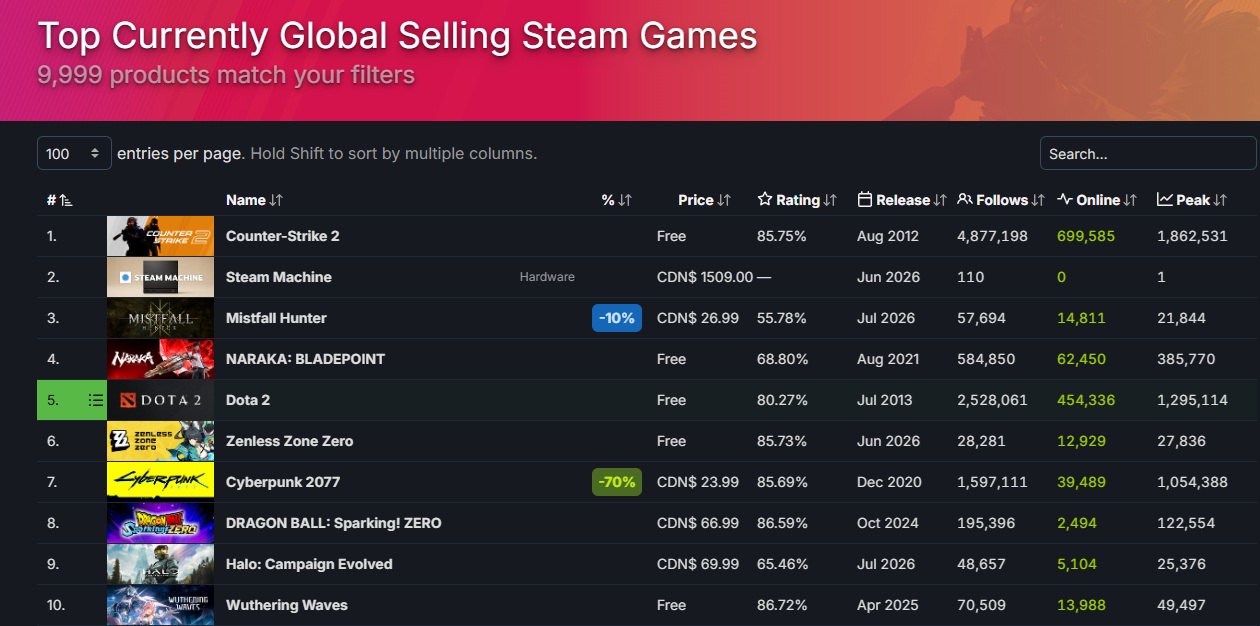Image resolution: width=1260 pixels, height=626 pixels.
Task: Open DRAGON BALL: Sparking! ZERO link
Action: pyautogui.click(x=333, y=523)
